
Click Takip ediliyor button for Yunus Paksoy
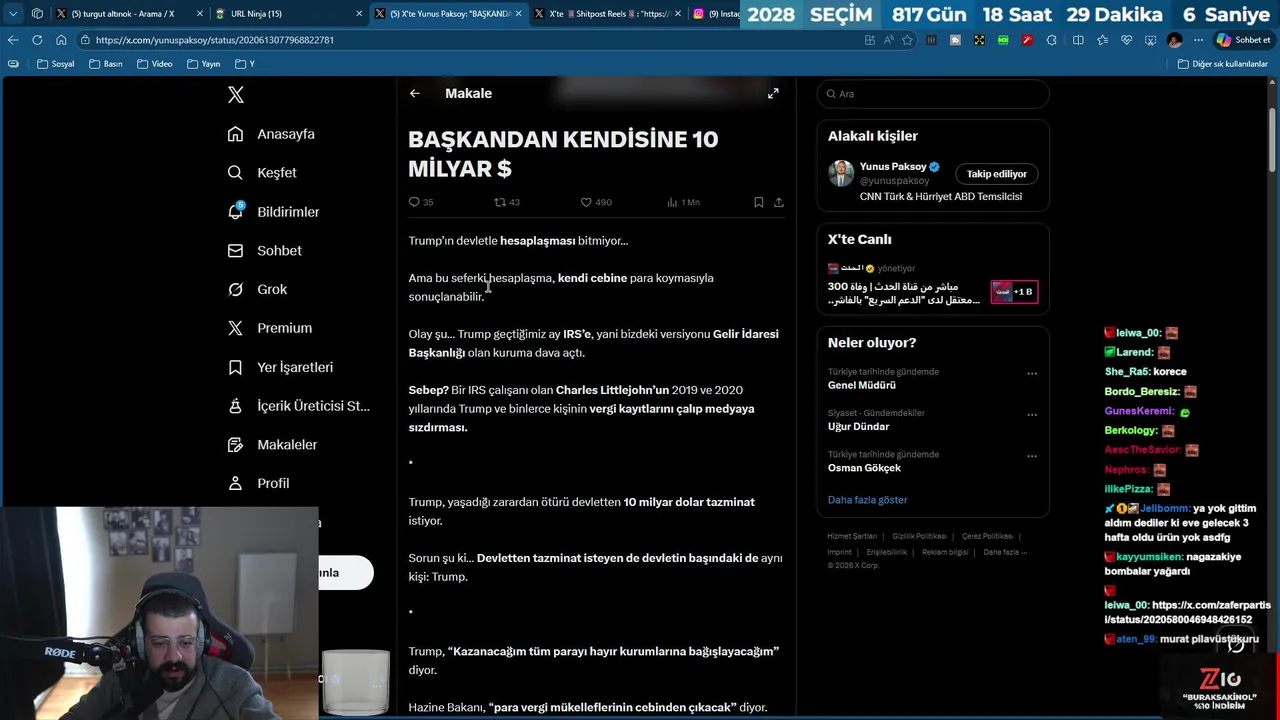click(997, 174)
